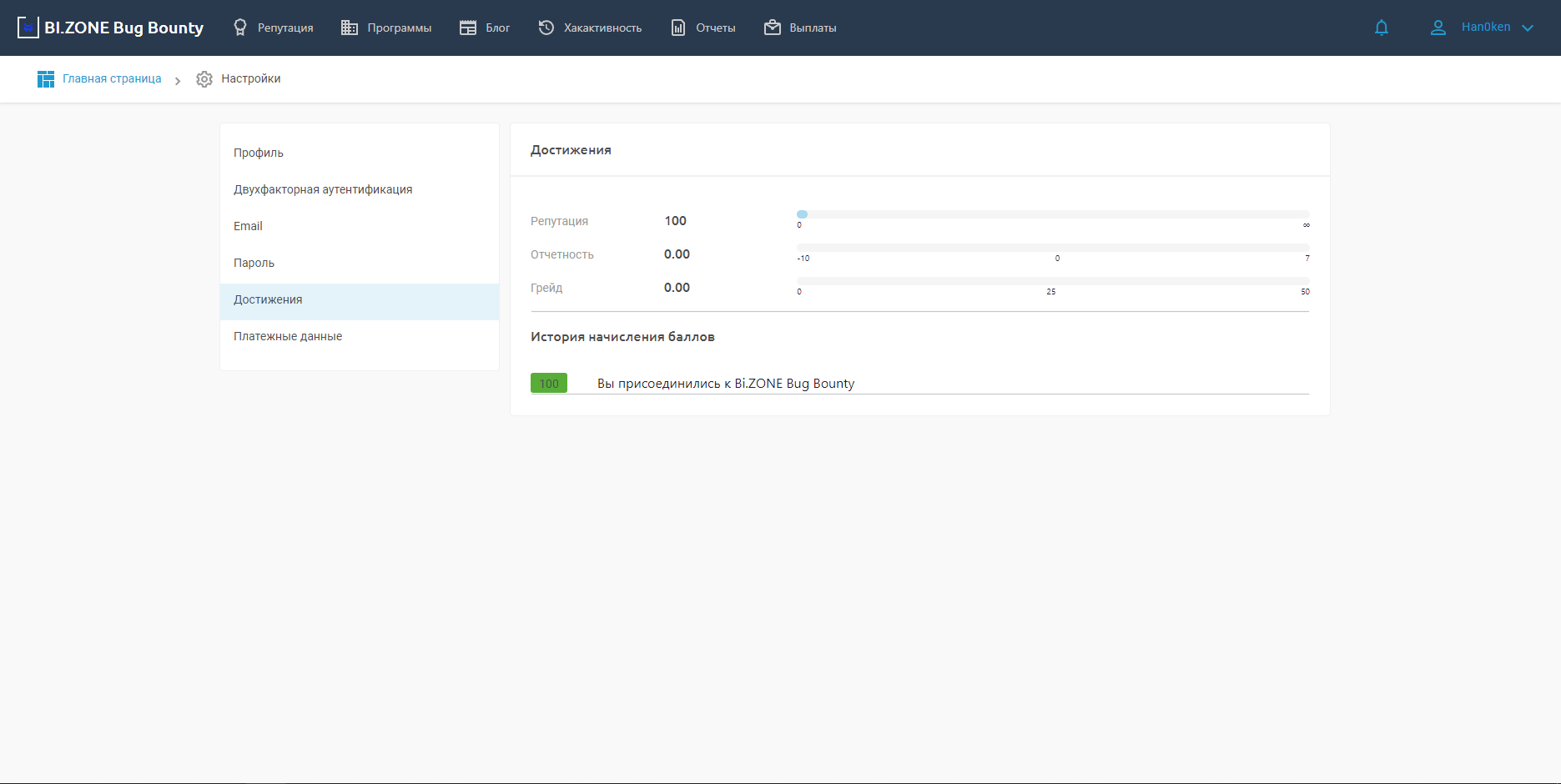This screenshot has height=784, width=1561.
Task: Click the Хакактивность clock history icon
Action: 546,28
